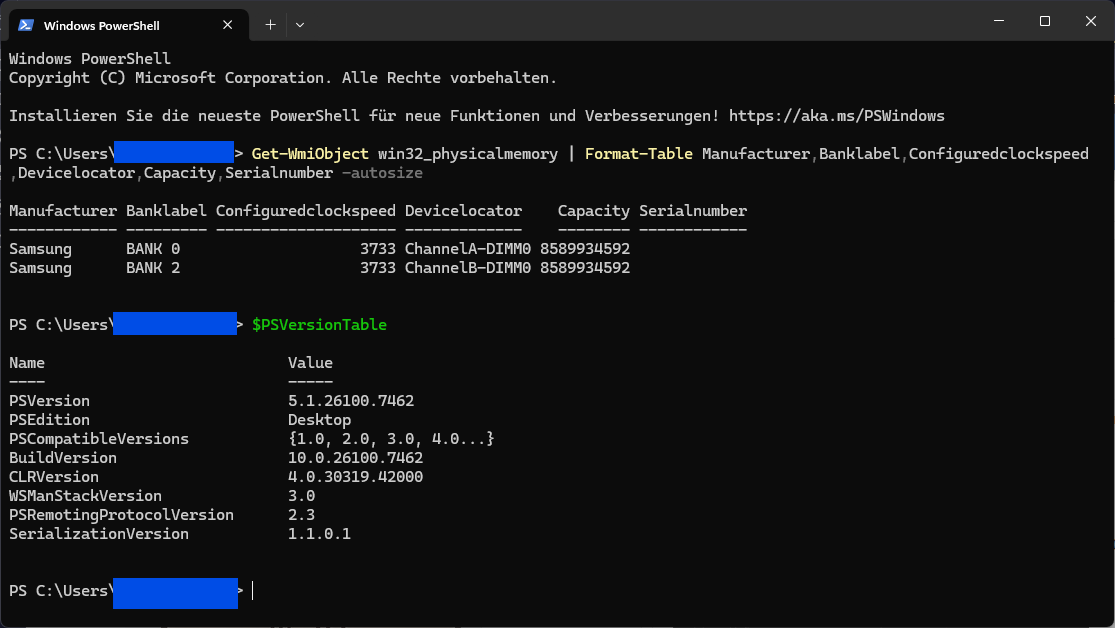Click the Capacity column header
Viewport: 1115px width, 628px height.
(593, 211)
